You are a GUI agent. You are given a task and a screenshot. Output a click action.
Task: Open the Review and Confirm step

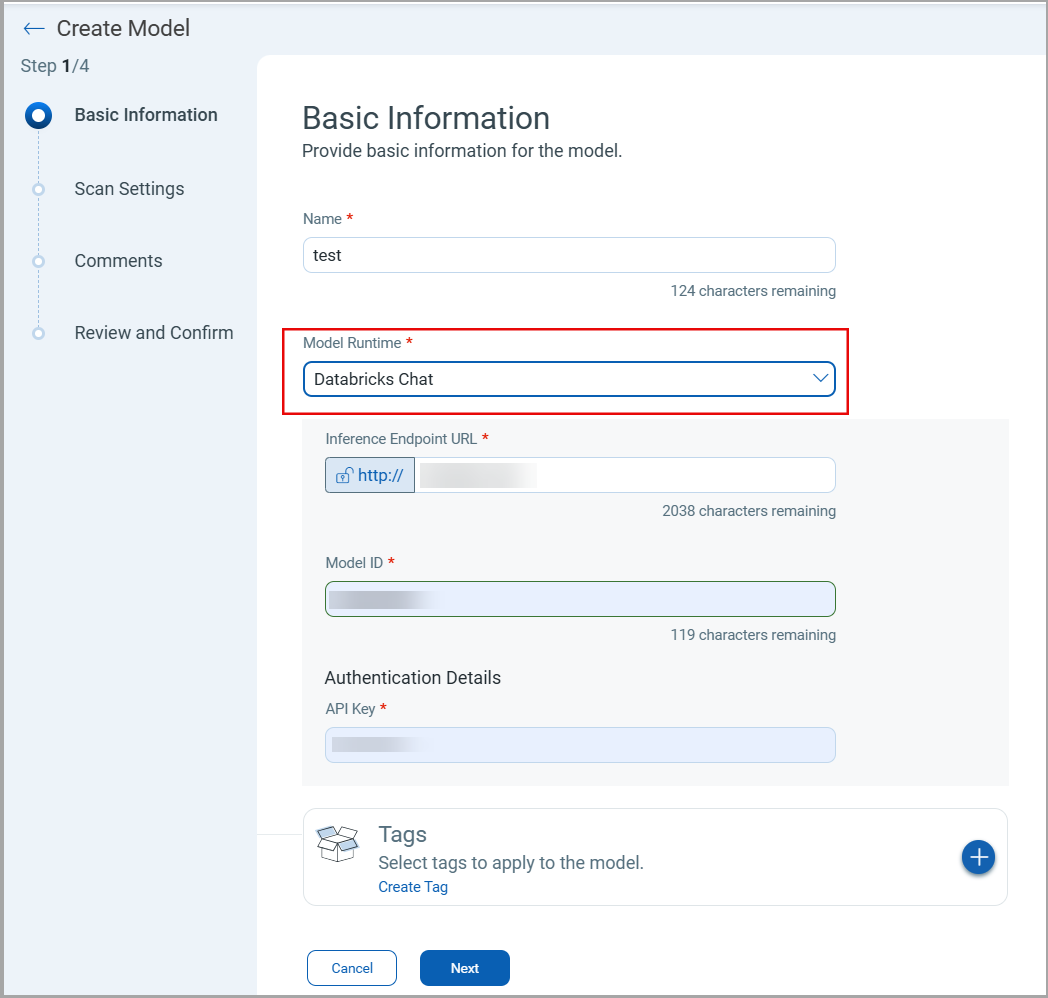coord(154,333)
